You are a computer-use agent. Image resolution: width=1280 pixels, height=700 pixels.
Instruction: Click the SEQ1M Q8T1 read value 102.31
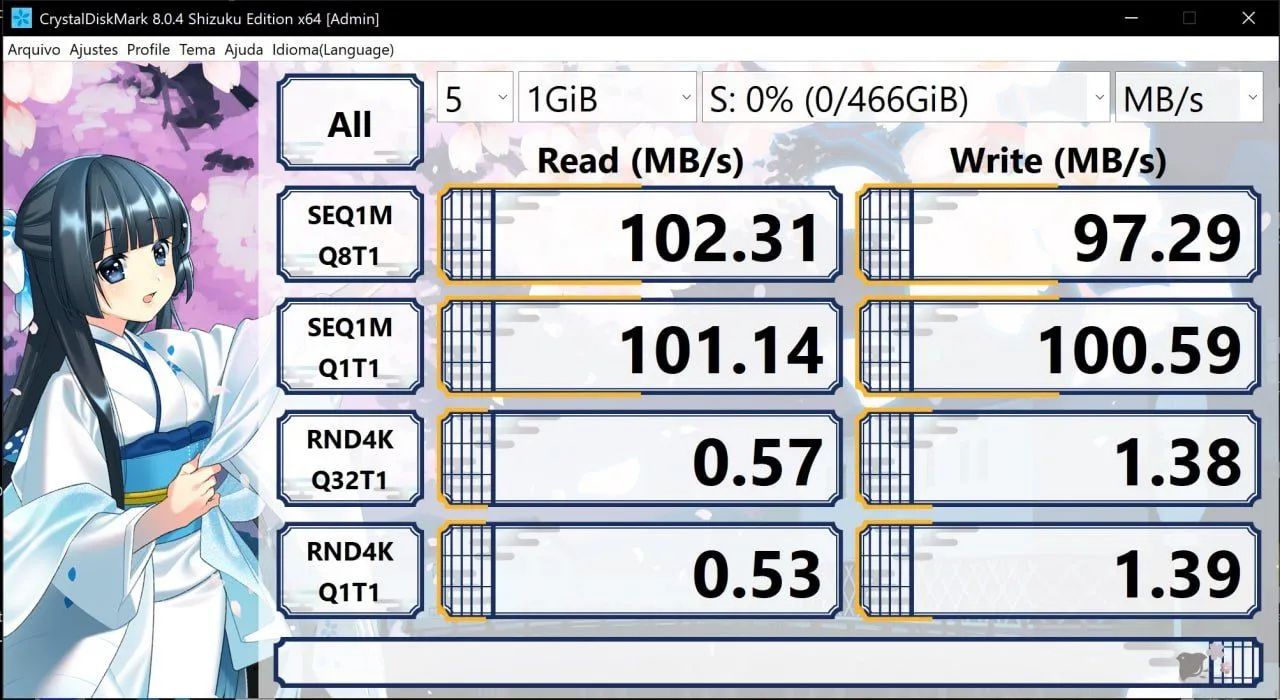pos(640,236)
